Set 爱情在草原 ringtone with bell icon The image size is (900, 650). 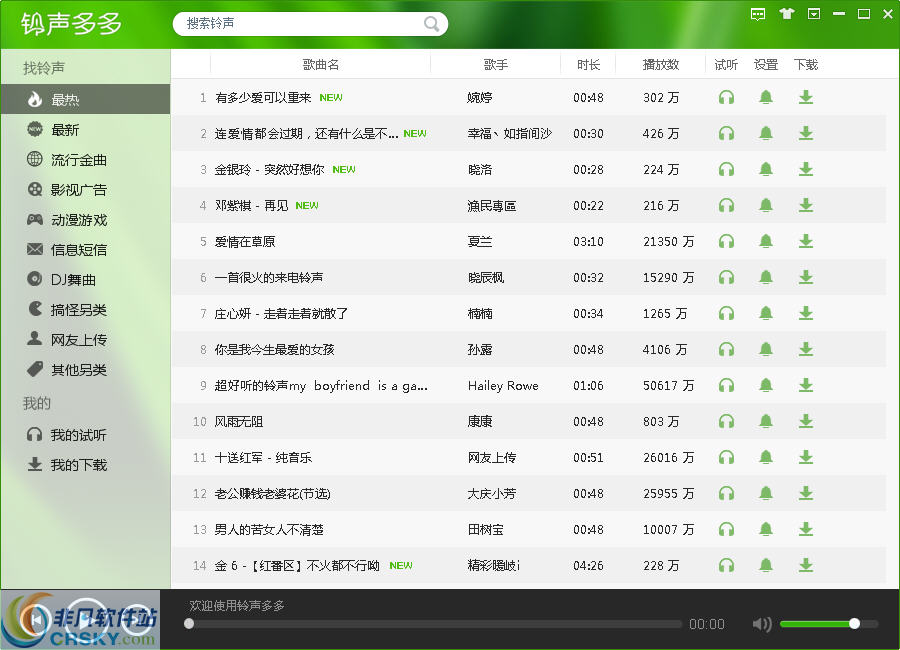click(x=766, y=242)
